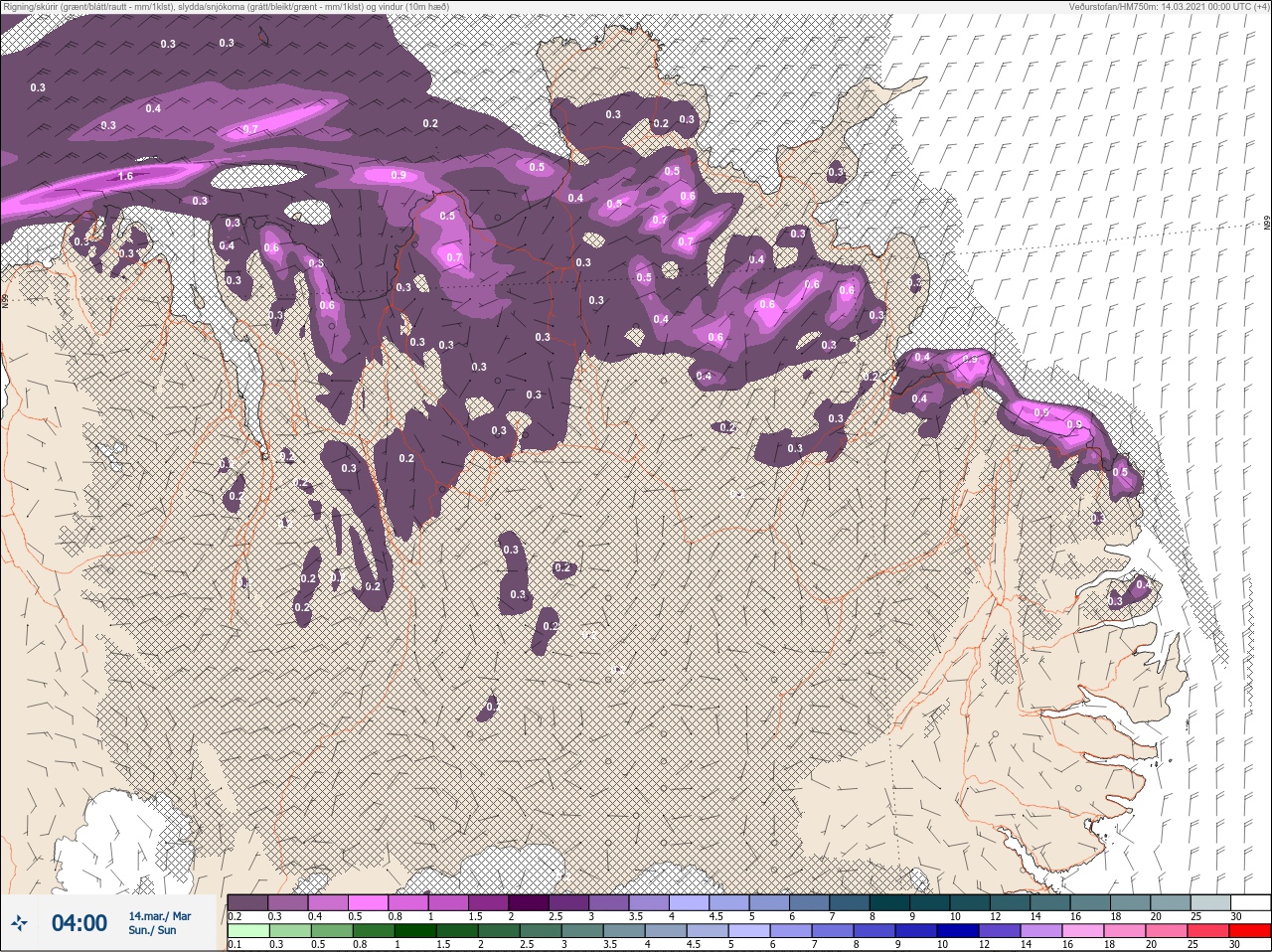Screen dimensions: 1272x952
Task: Click the 1.6 precipitation value on the map
Action: [125, 176]
